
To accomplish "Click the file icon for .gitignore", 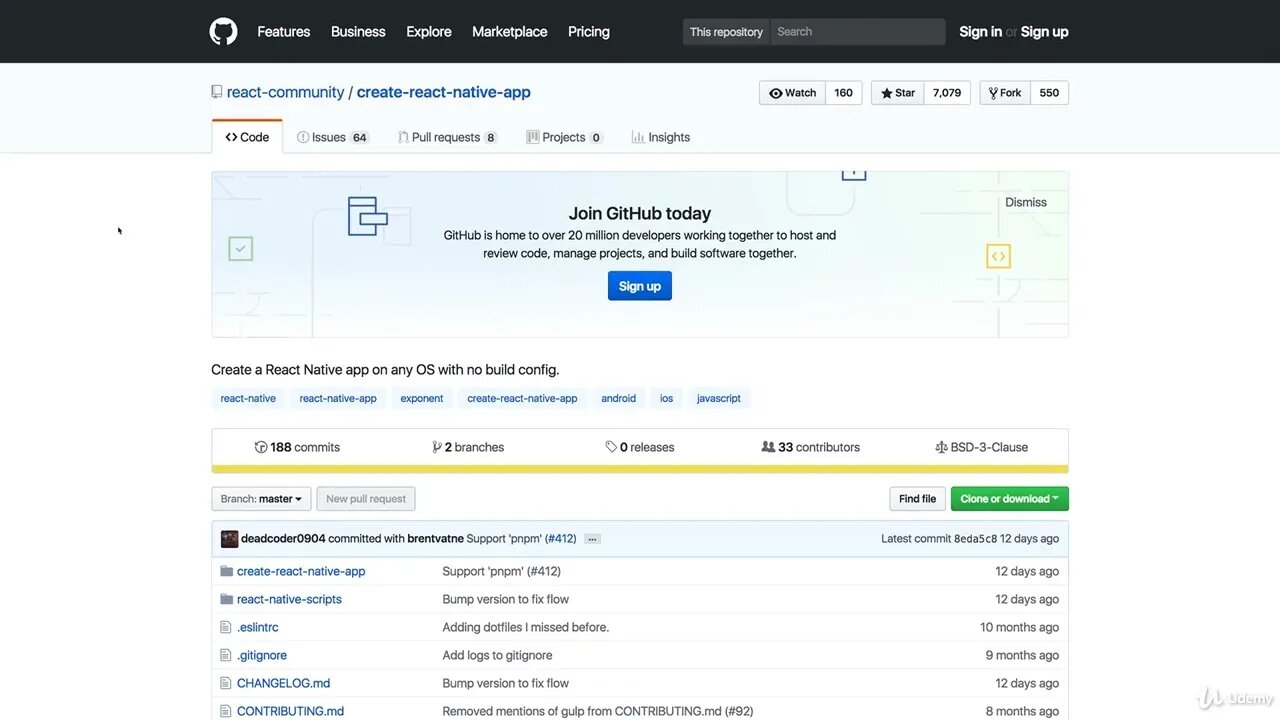I will point(226,655).
